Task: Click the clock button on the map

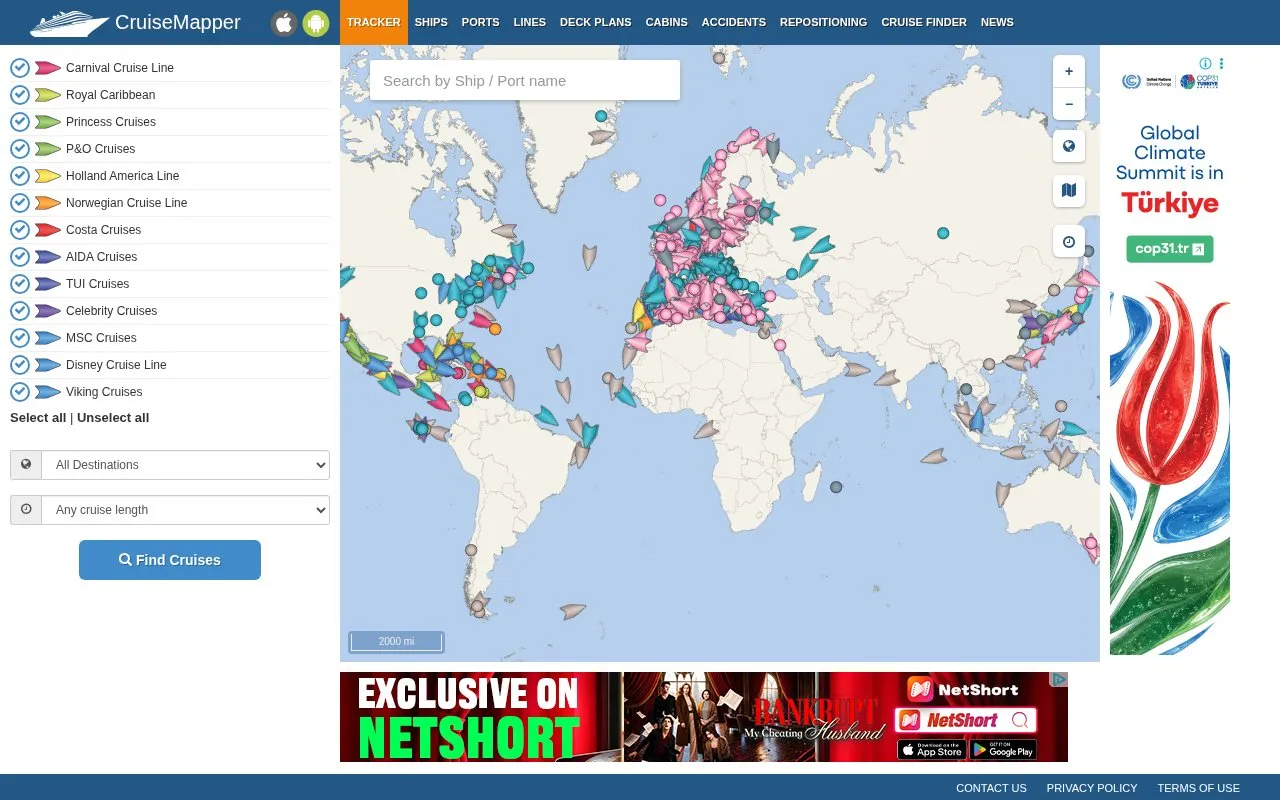Action: [1069, 241]
